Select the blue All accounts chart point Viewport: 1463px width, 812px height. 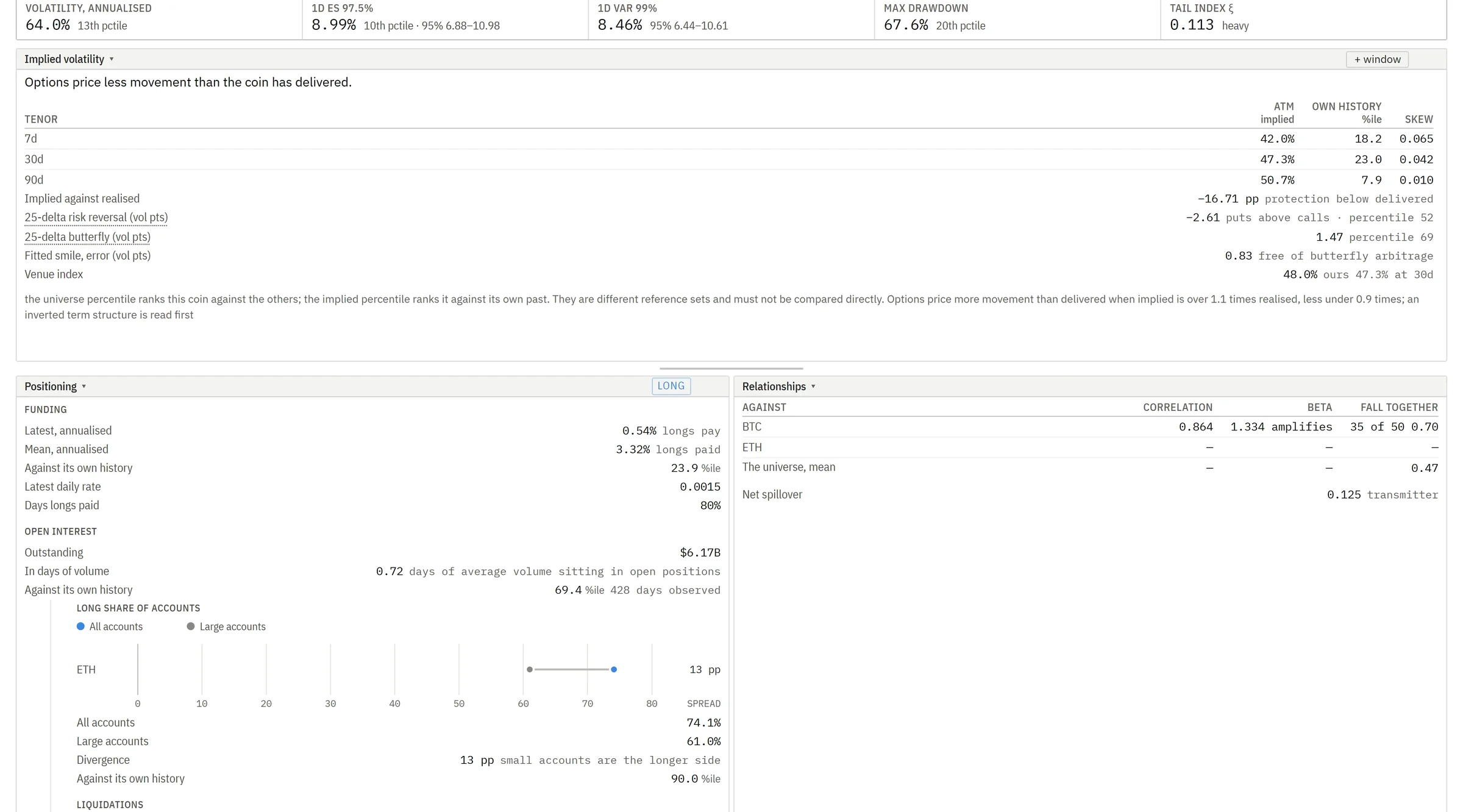(x=614, y=669)
